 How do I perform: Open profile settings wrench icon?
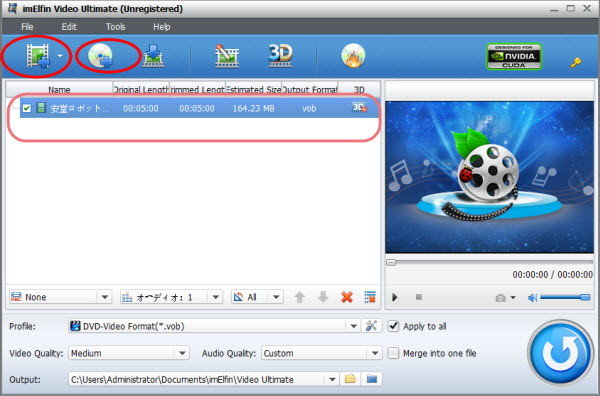pyautogui.click(x=371, y=326)
